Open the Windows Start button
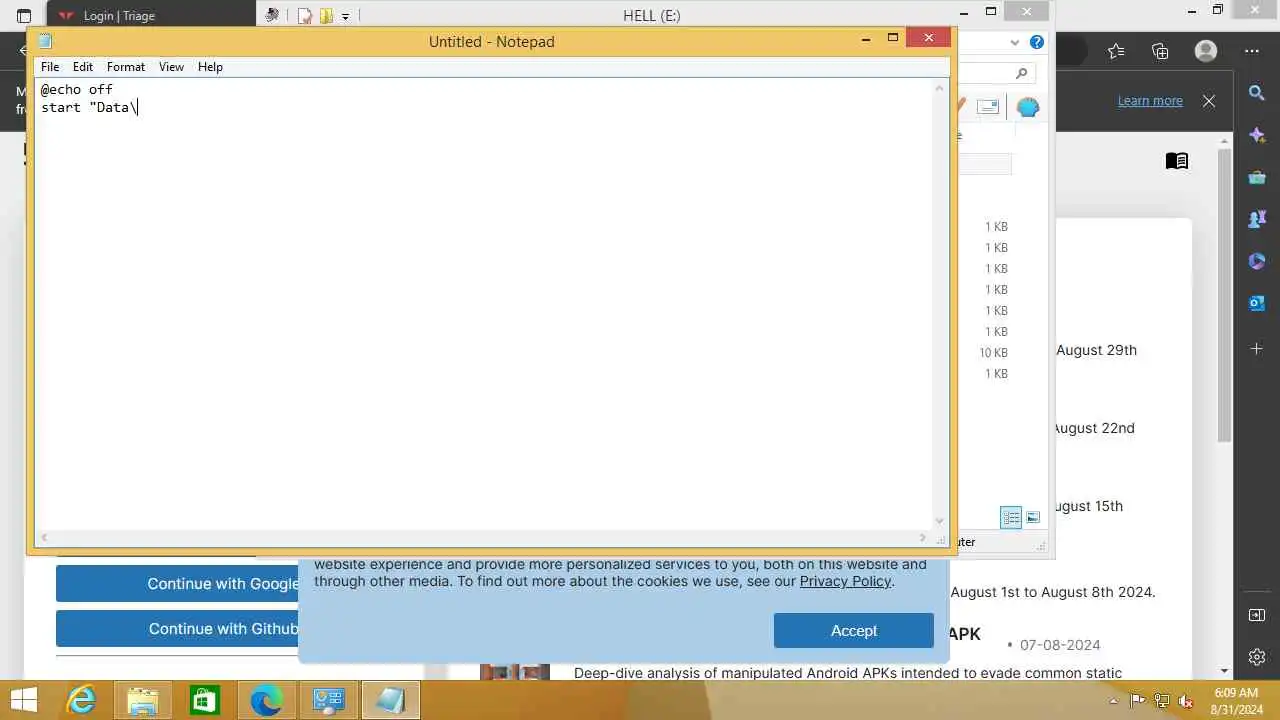This screenshot has height=720, width=1280. tap(23, 701)
